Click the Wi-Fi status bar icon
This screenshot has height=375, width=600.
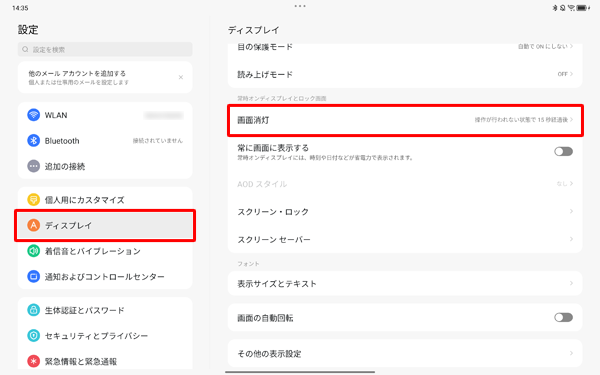(x=572, y=8)
